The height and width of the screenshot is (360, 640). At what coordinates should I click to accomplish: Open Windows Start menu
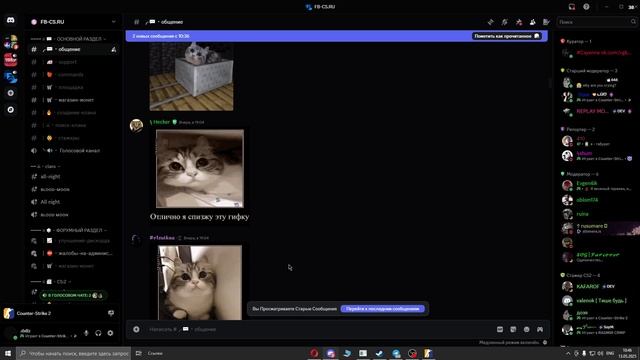(x=8, y=353)
